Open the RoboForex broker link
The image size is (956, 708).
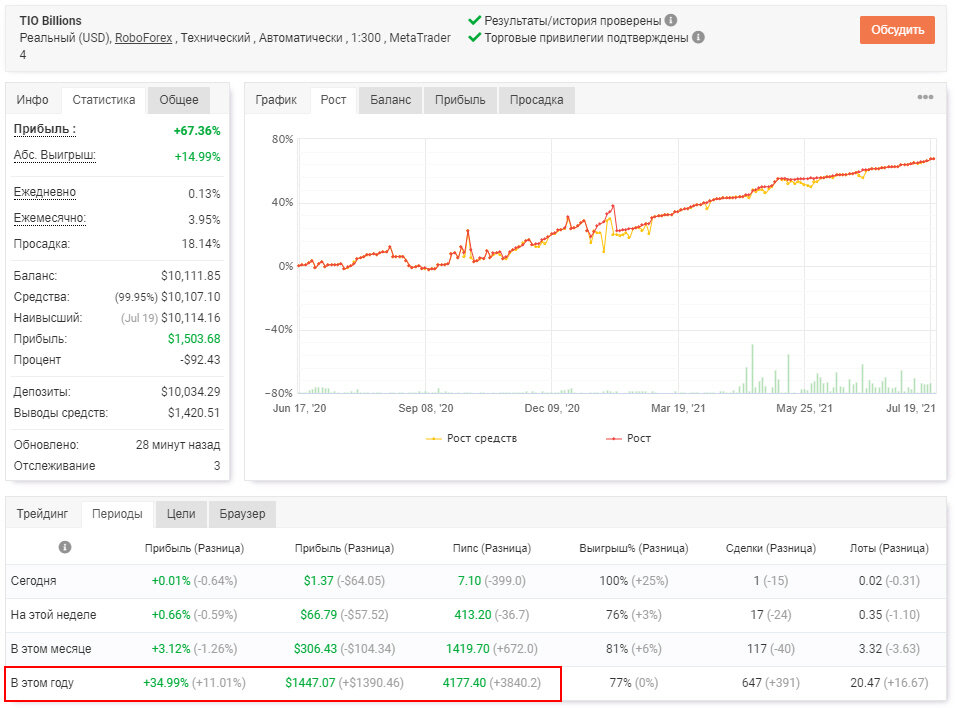click(143, 38)
